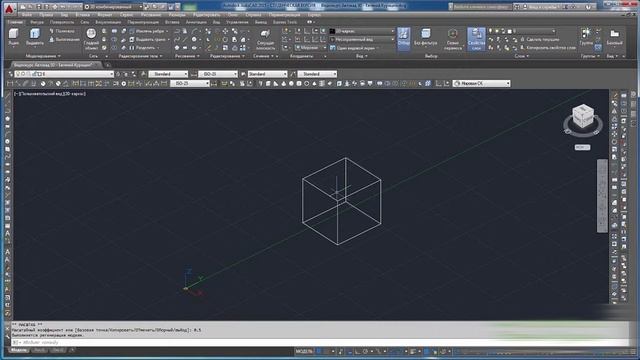Click black color swatch beside 2D каркас
640x360 pixels.
point(332,31)
